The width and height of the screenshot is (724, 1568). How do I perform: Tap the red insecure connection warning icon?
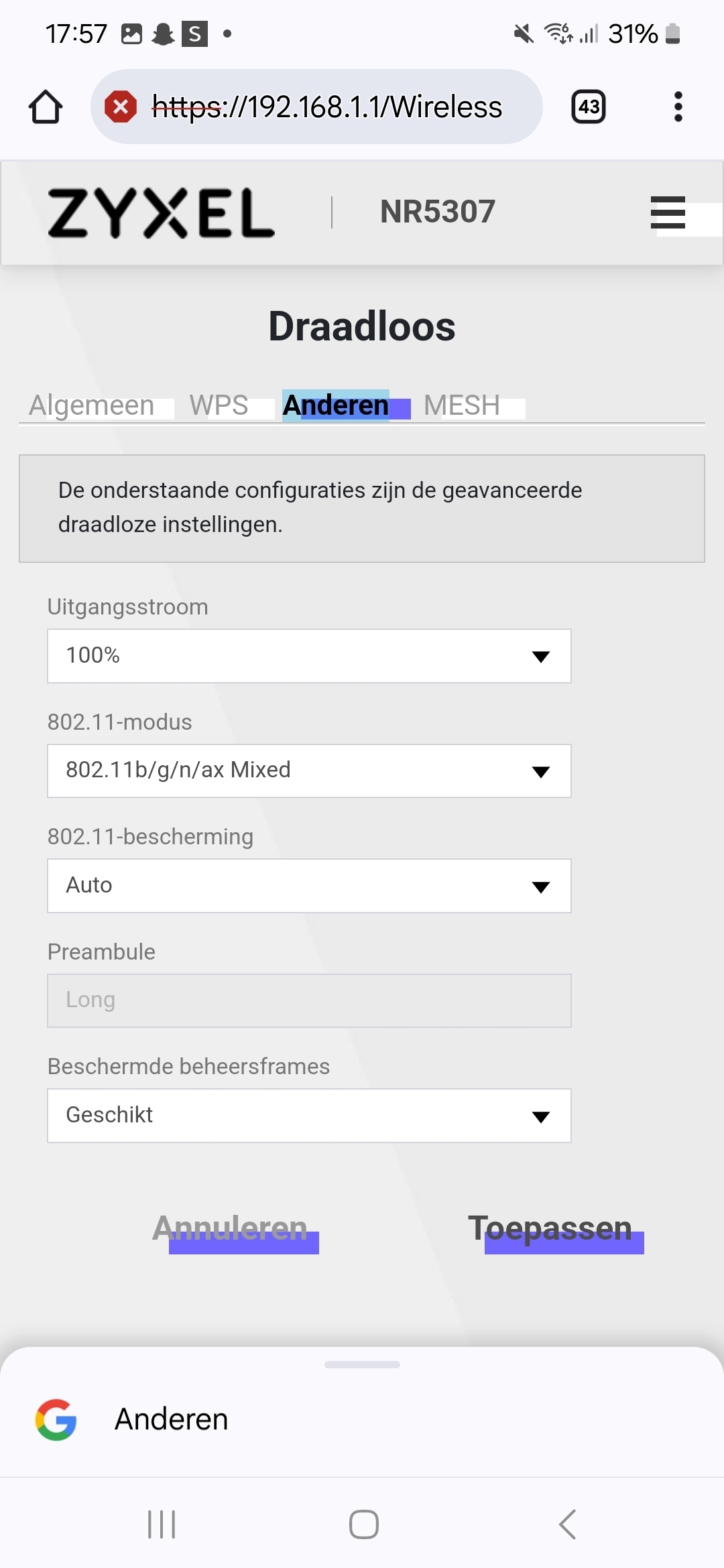(x=121, y=107)
